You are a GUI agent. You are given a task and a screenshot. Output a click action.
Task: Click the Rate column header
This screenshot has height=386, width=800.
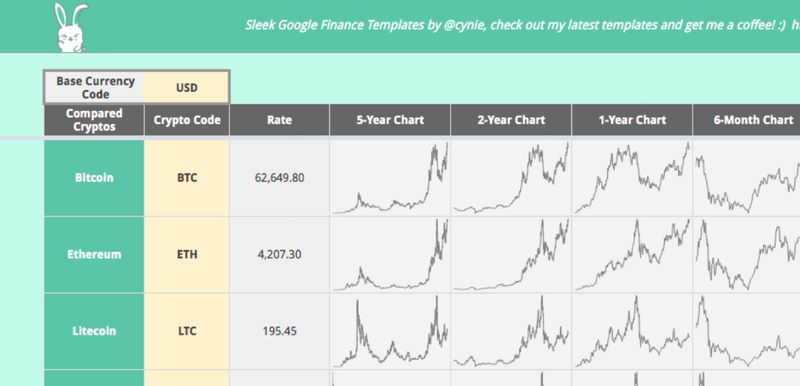(280, 120)
